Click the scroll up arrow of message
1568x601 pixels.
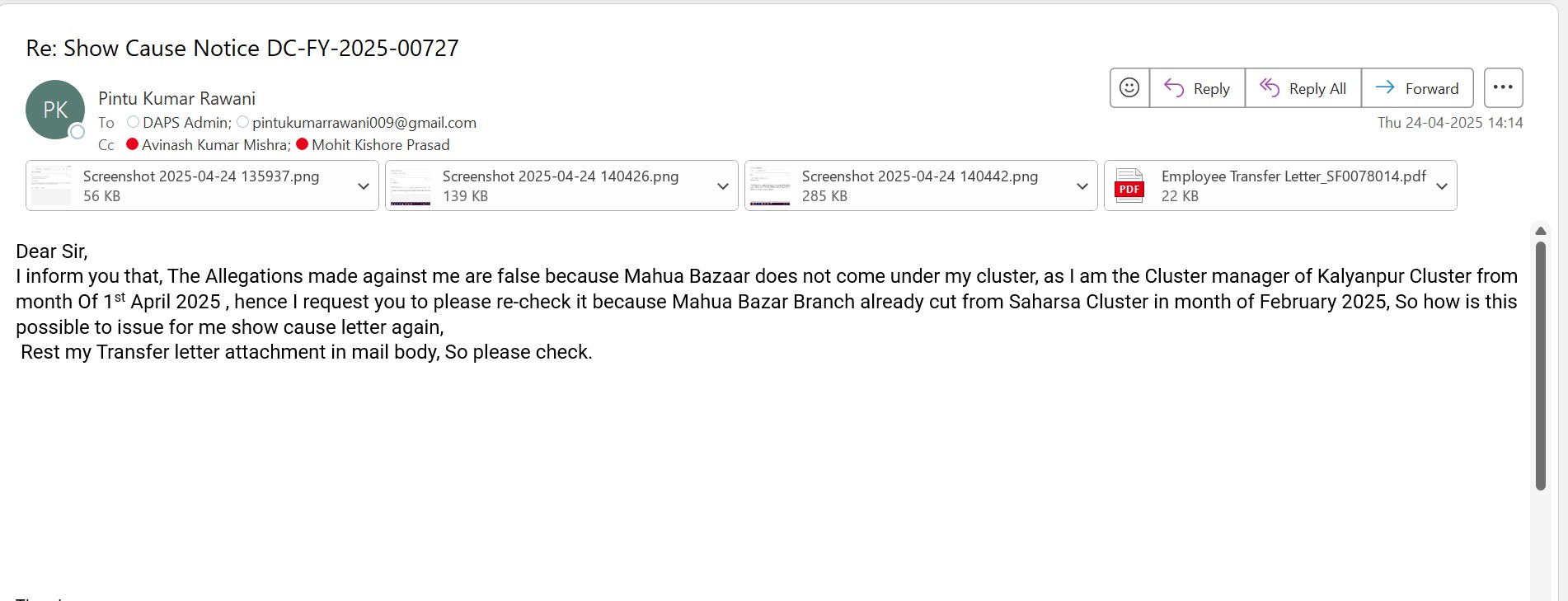pos(1540,231)
